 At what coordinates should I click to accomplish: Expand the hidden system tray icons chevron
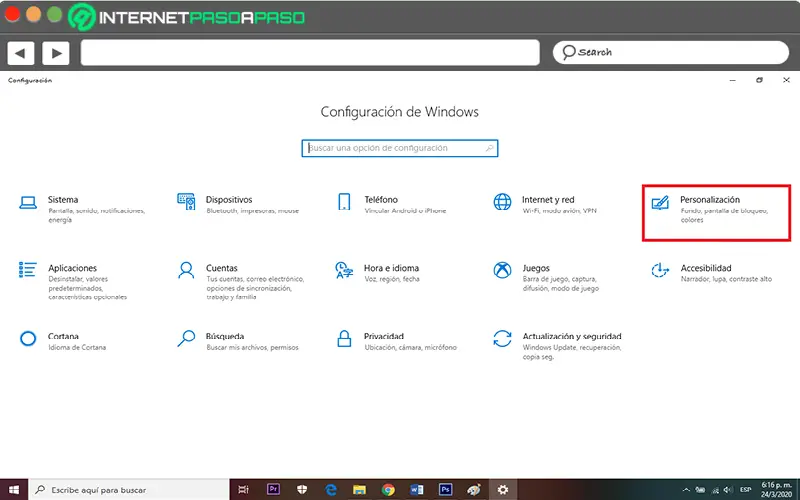click(x=686, y=490)
